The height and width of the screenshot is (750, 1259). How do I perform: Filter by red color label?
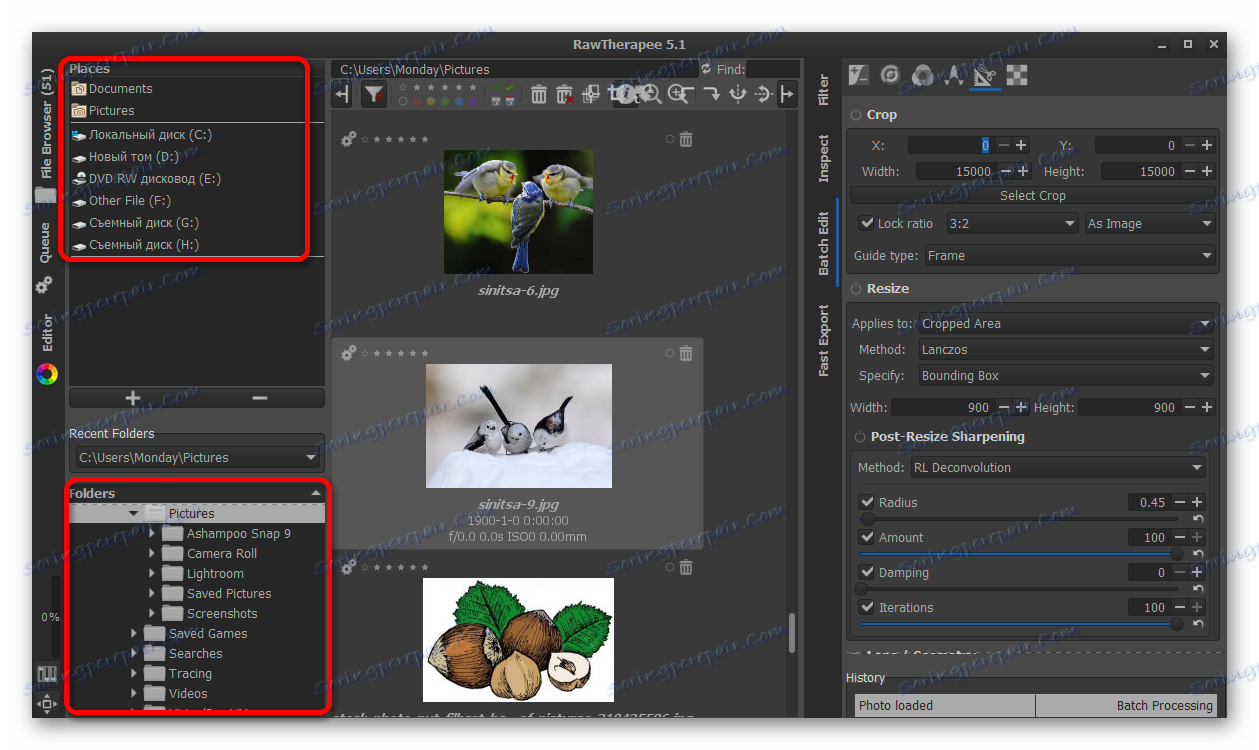[417, 101]
